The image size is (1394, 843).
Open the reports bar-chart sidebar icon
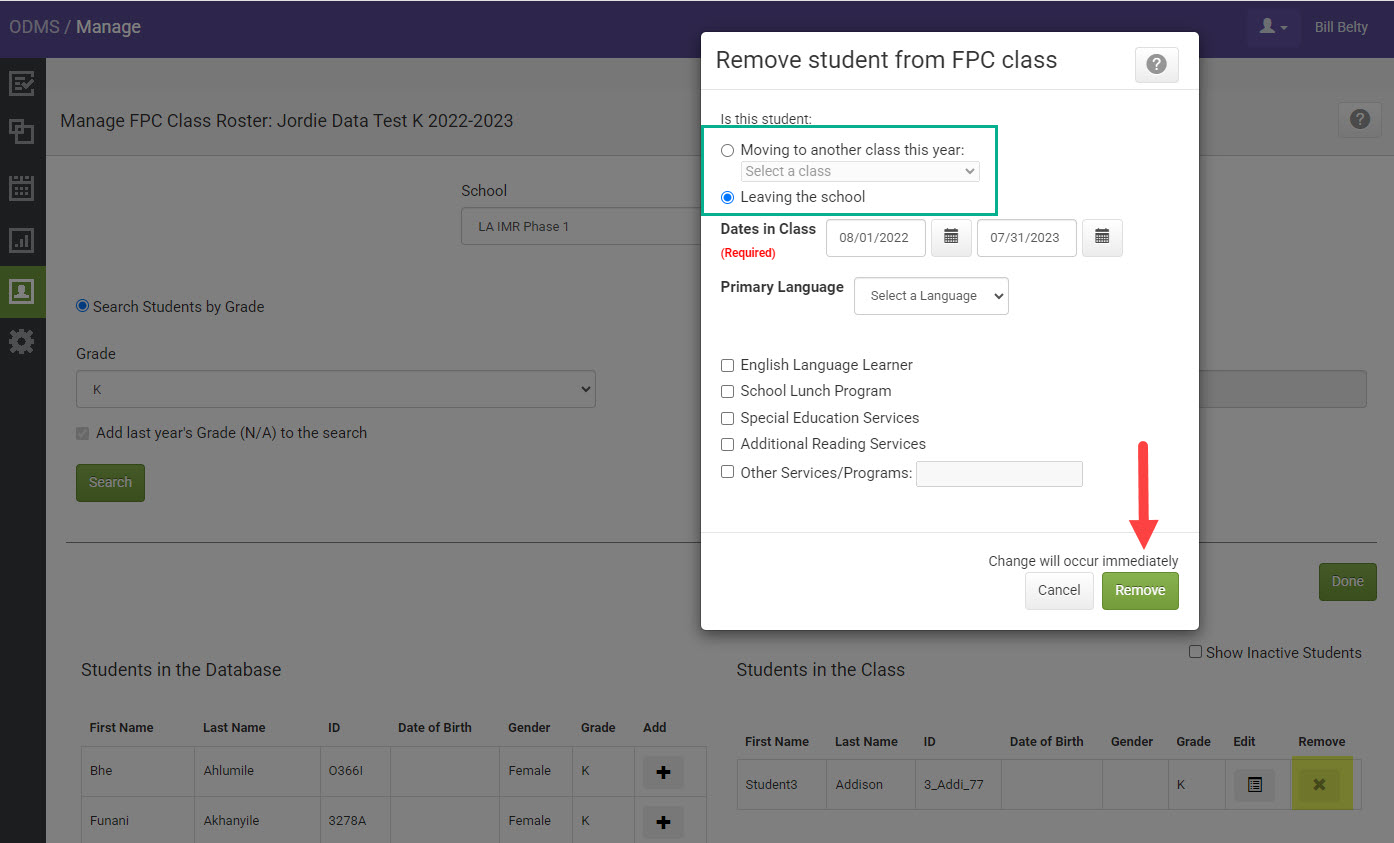tap(23, 240)
